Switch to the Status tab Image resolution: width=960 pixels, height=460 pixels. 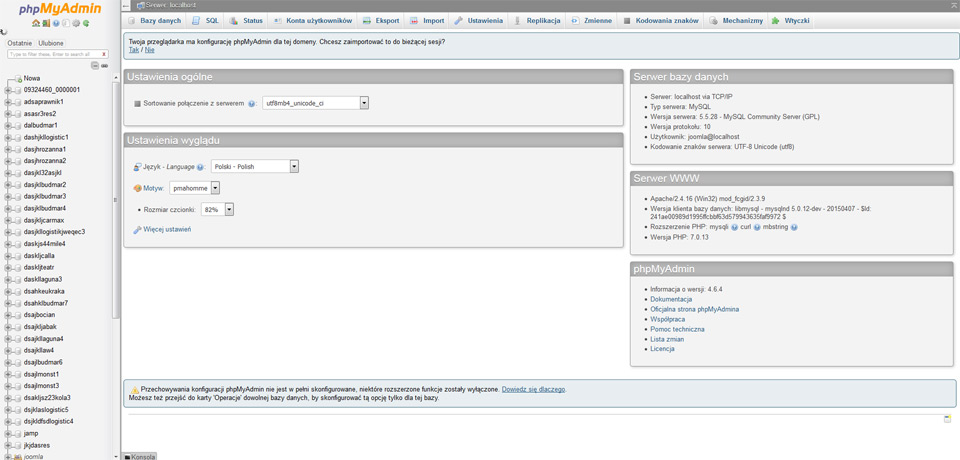point(246,21)
